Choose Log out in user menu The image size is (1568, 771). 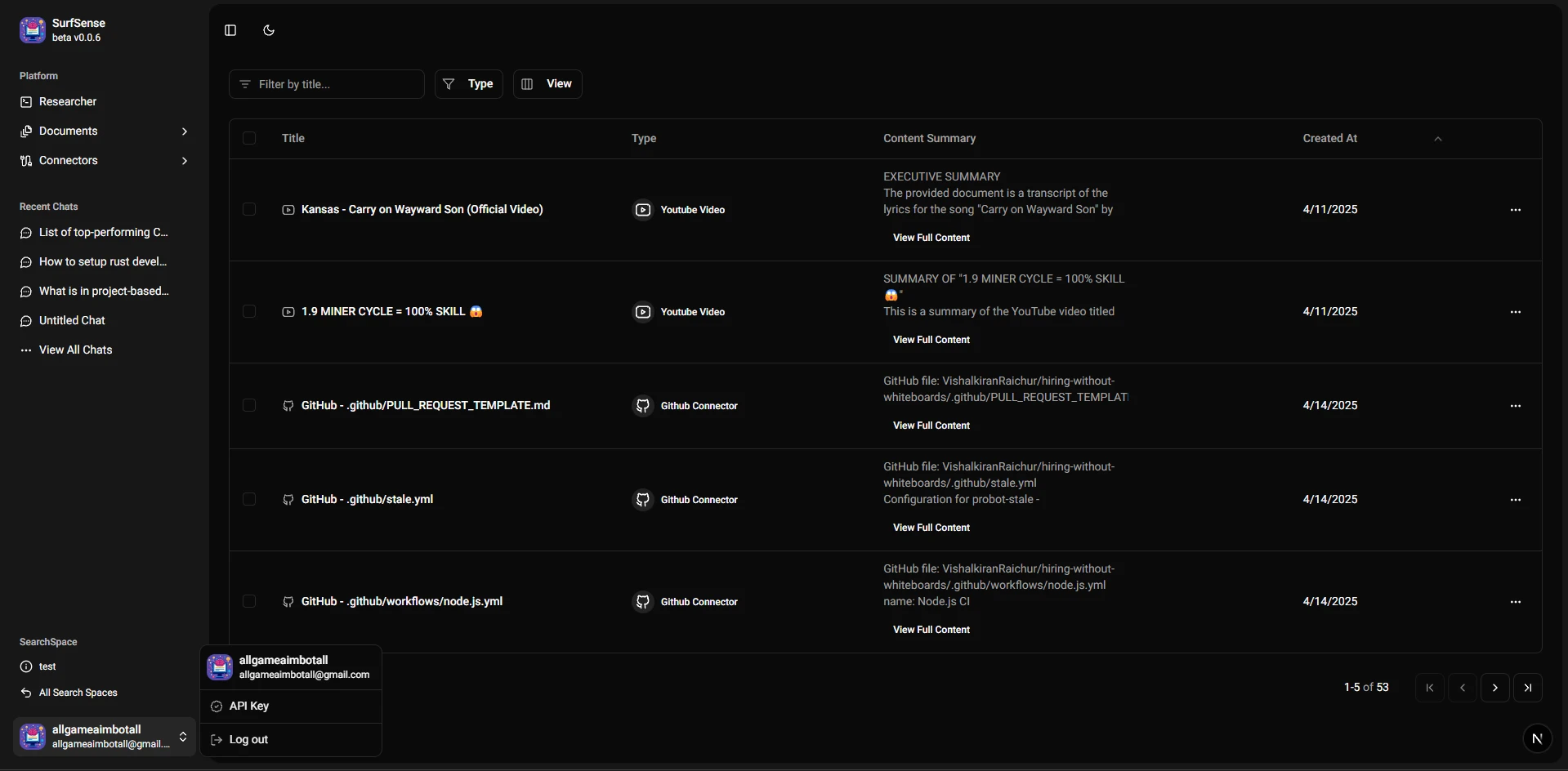(248, 740)
